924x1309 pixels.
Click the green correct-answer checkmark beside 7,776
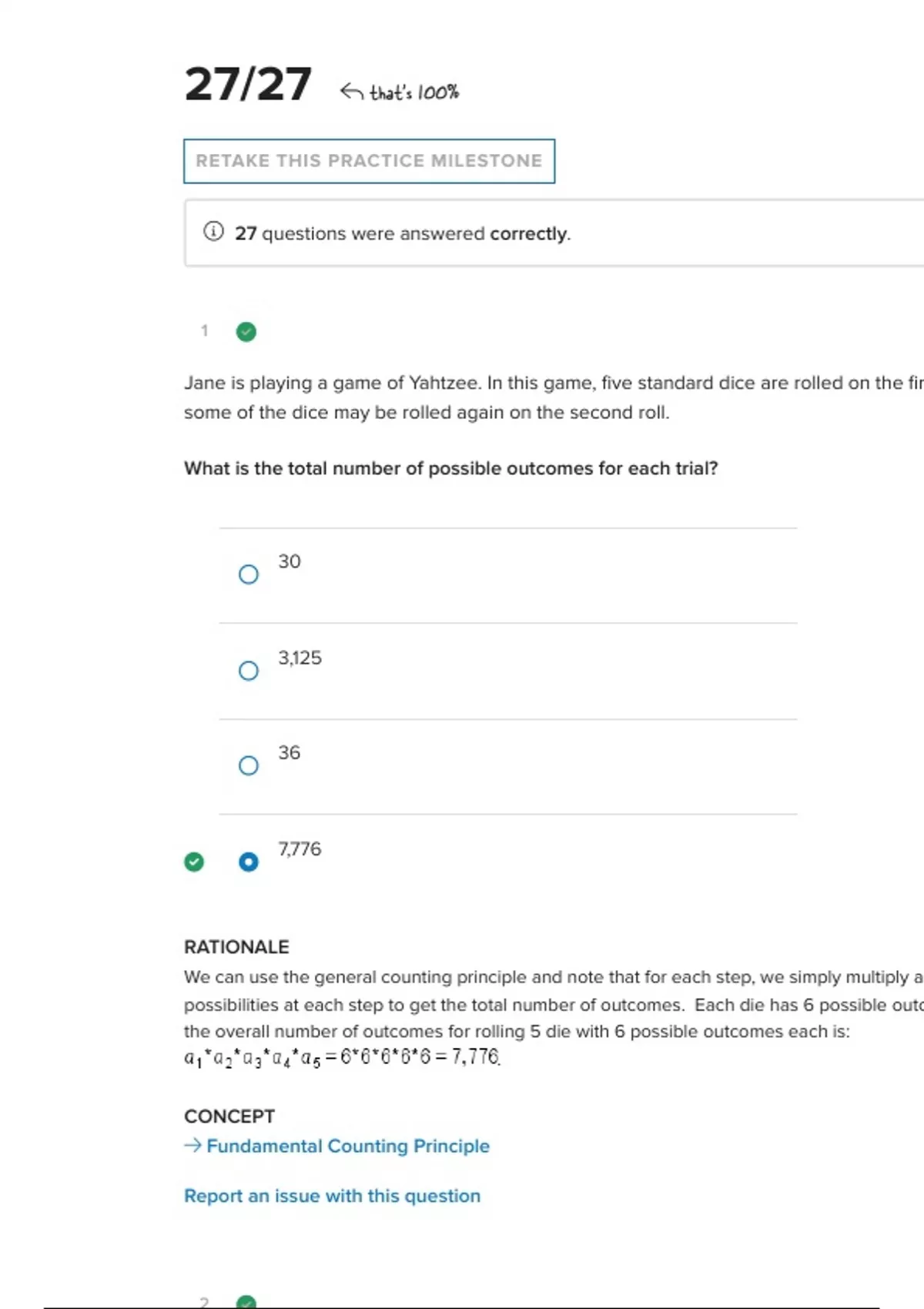tap(194, 862)
